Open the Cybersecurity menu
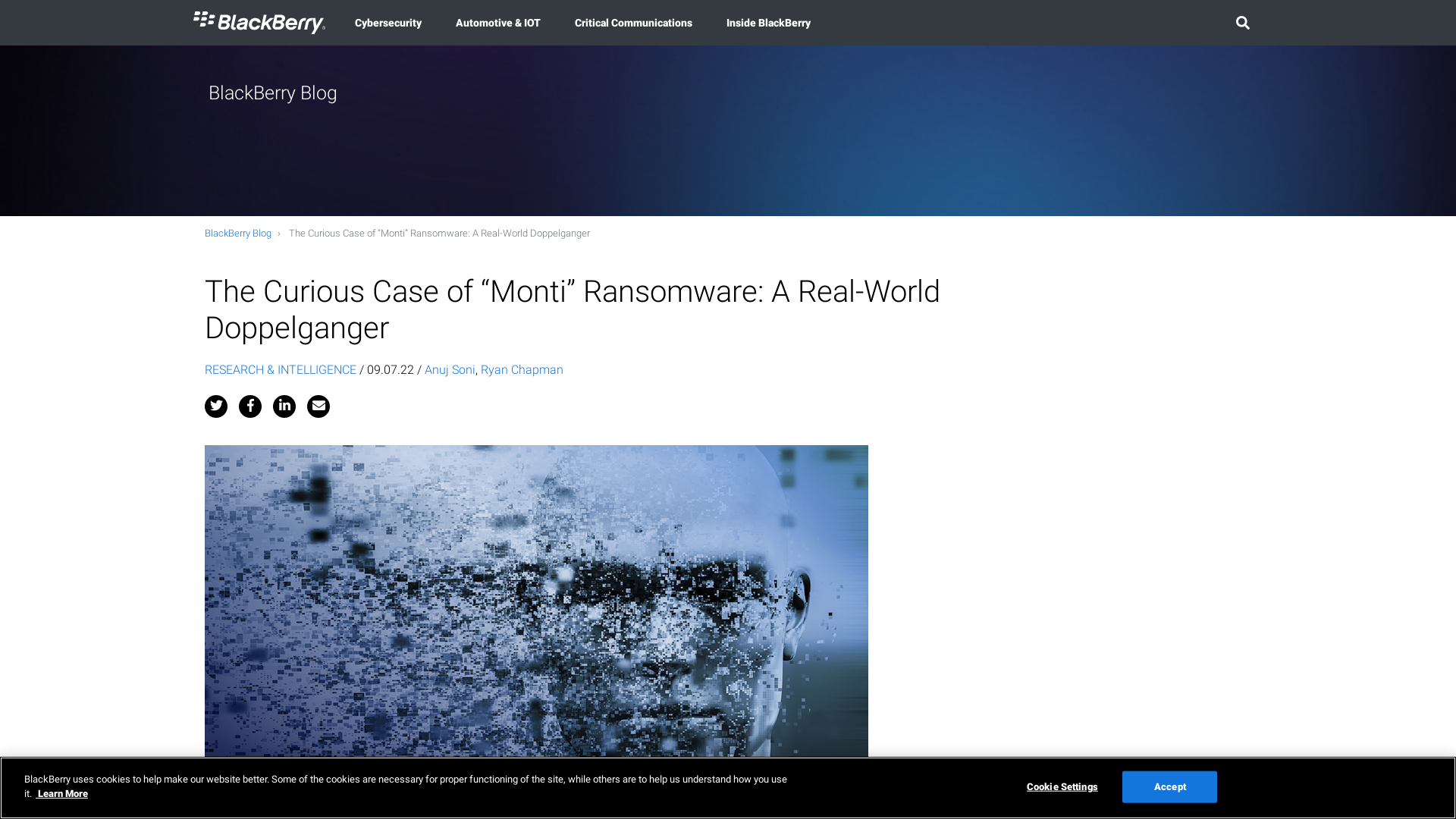This screenshot has width=1456, height=819. pos(388,23)
